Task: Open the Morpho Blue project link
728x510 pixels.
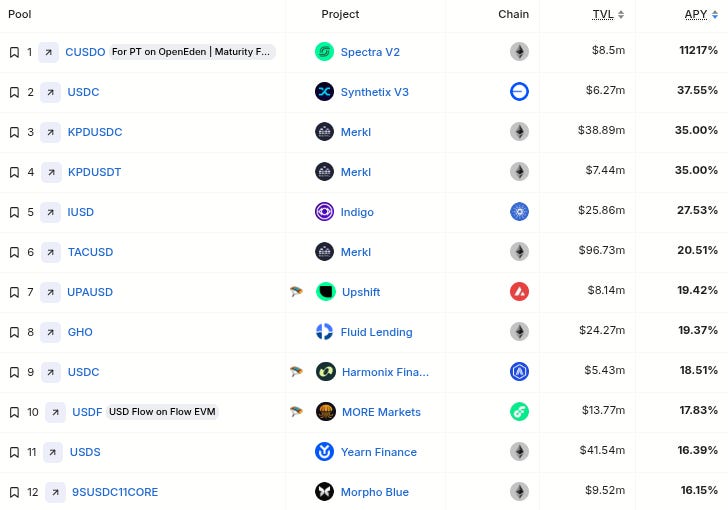Action: (x=375, y=492)
